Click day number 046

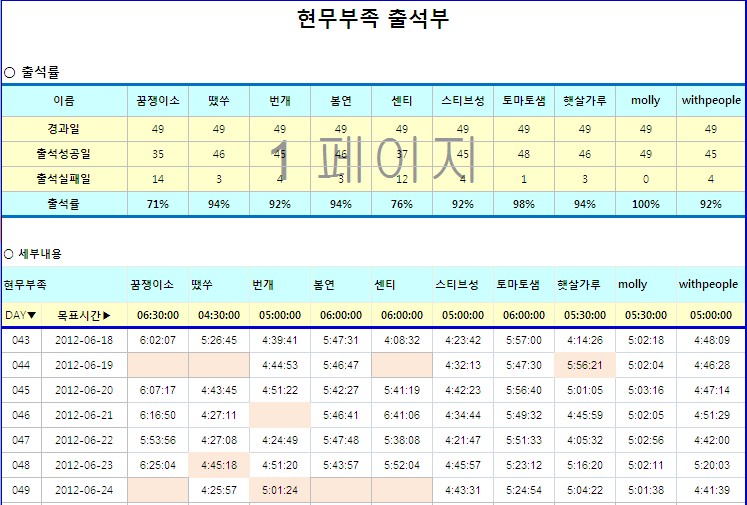point(21,415)
